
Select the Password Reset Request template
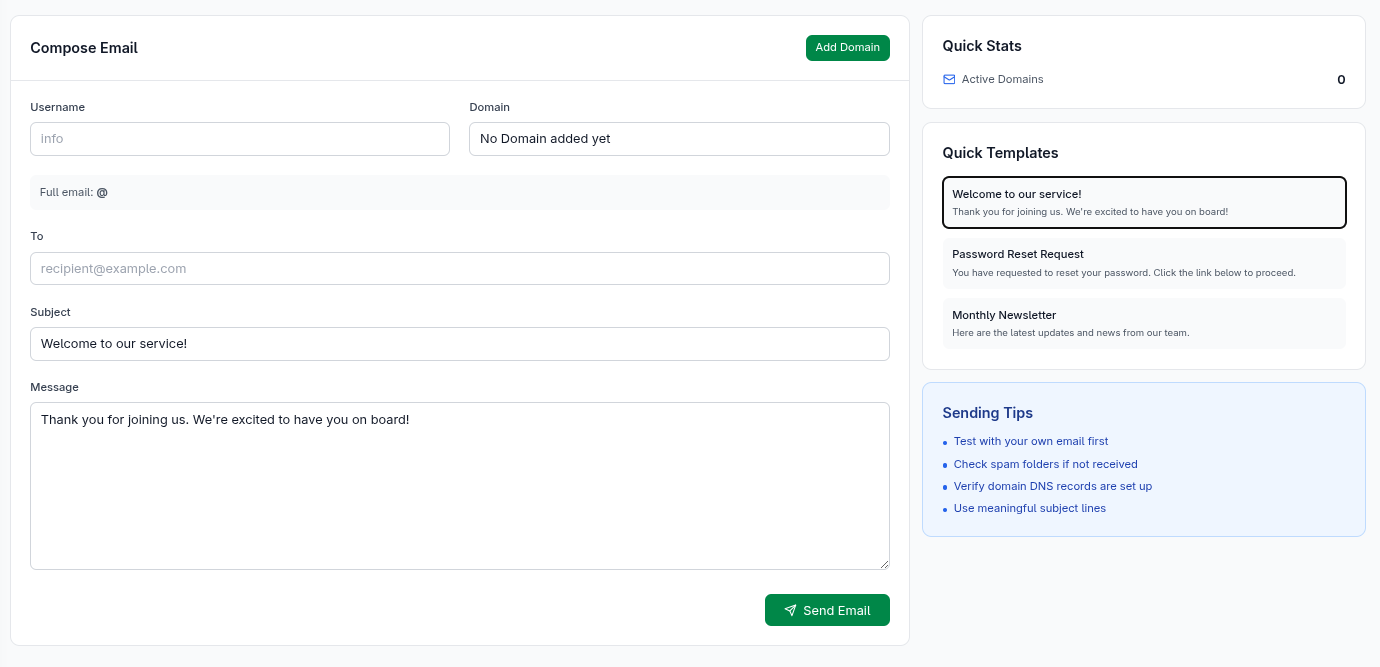tap(1143, 262)
